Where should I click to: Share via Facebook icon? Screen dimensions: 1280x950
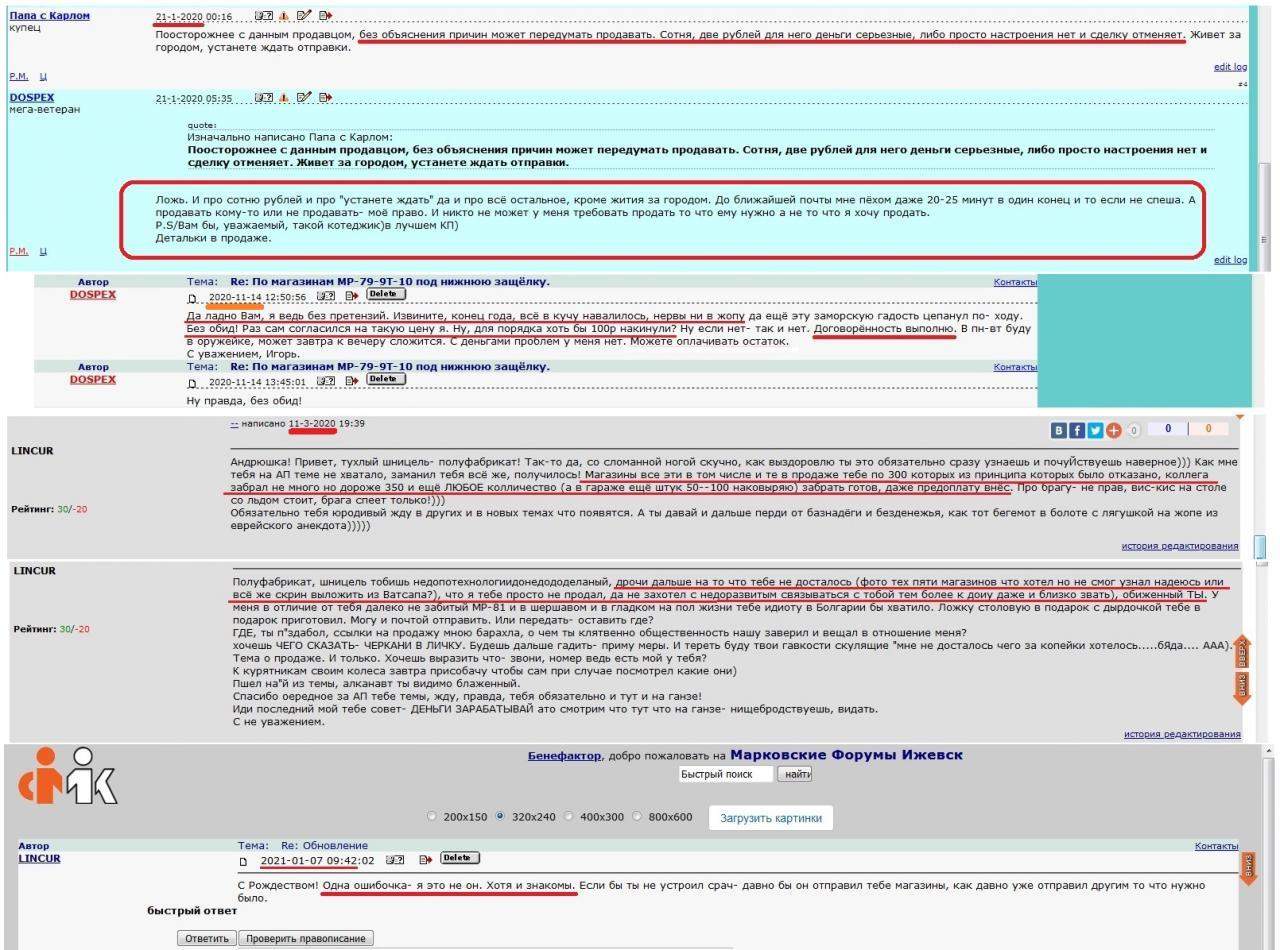tap(1077, 430)
